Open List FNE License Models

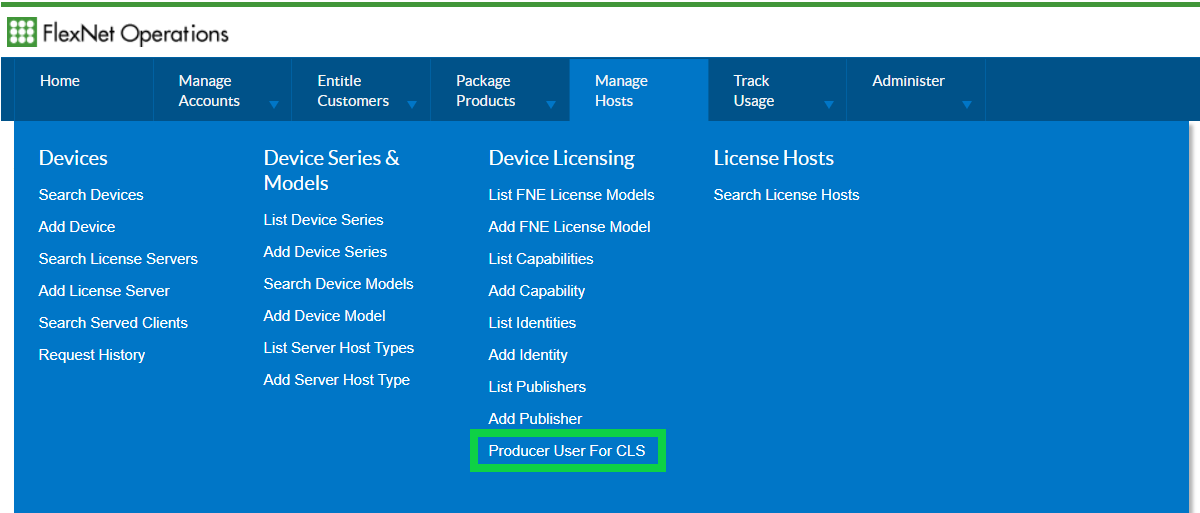(572, 195)
